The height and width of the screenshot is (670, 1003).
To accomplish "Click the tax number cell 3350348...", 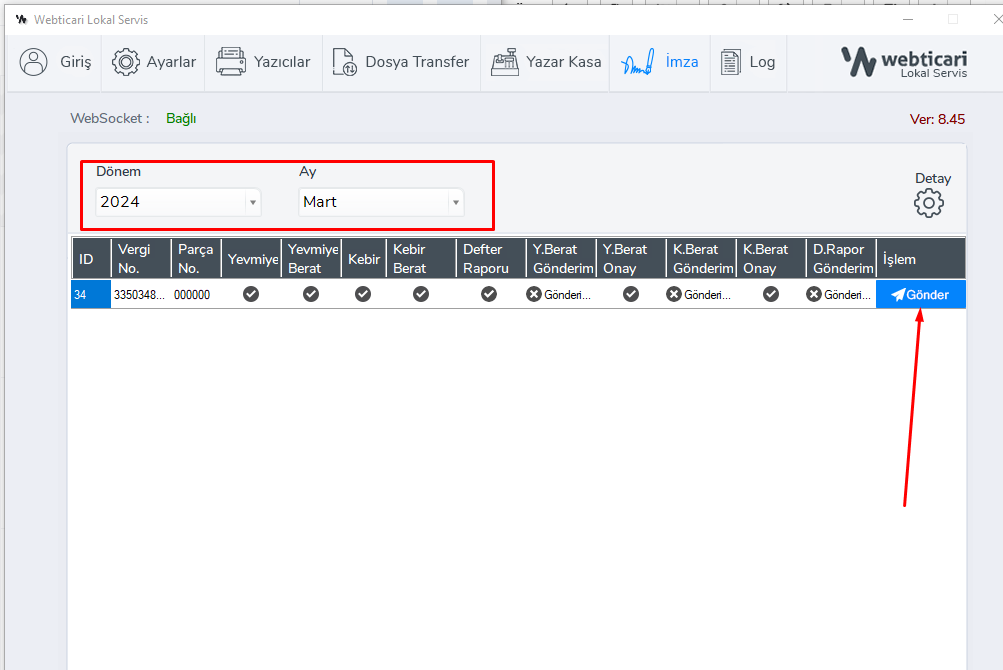I will pos(139,295).
